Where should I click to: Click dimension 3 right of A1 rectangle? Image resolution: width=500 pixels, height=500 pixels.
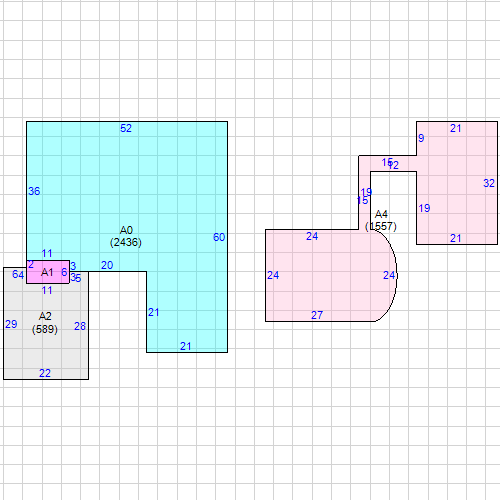pyautogui.click(x=73, y=266)
